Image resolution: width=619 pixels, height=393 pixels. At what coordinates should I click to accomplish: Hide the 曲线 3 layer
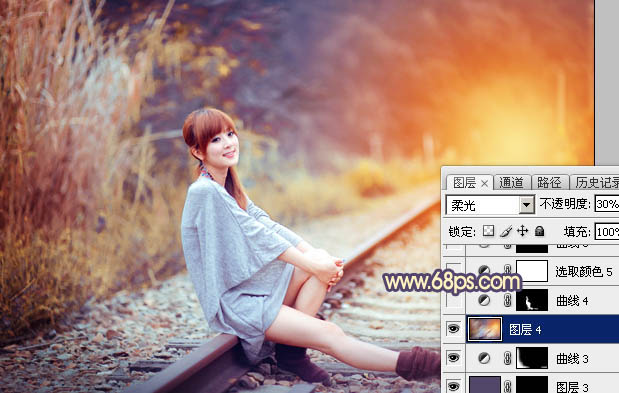(454, 358)
